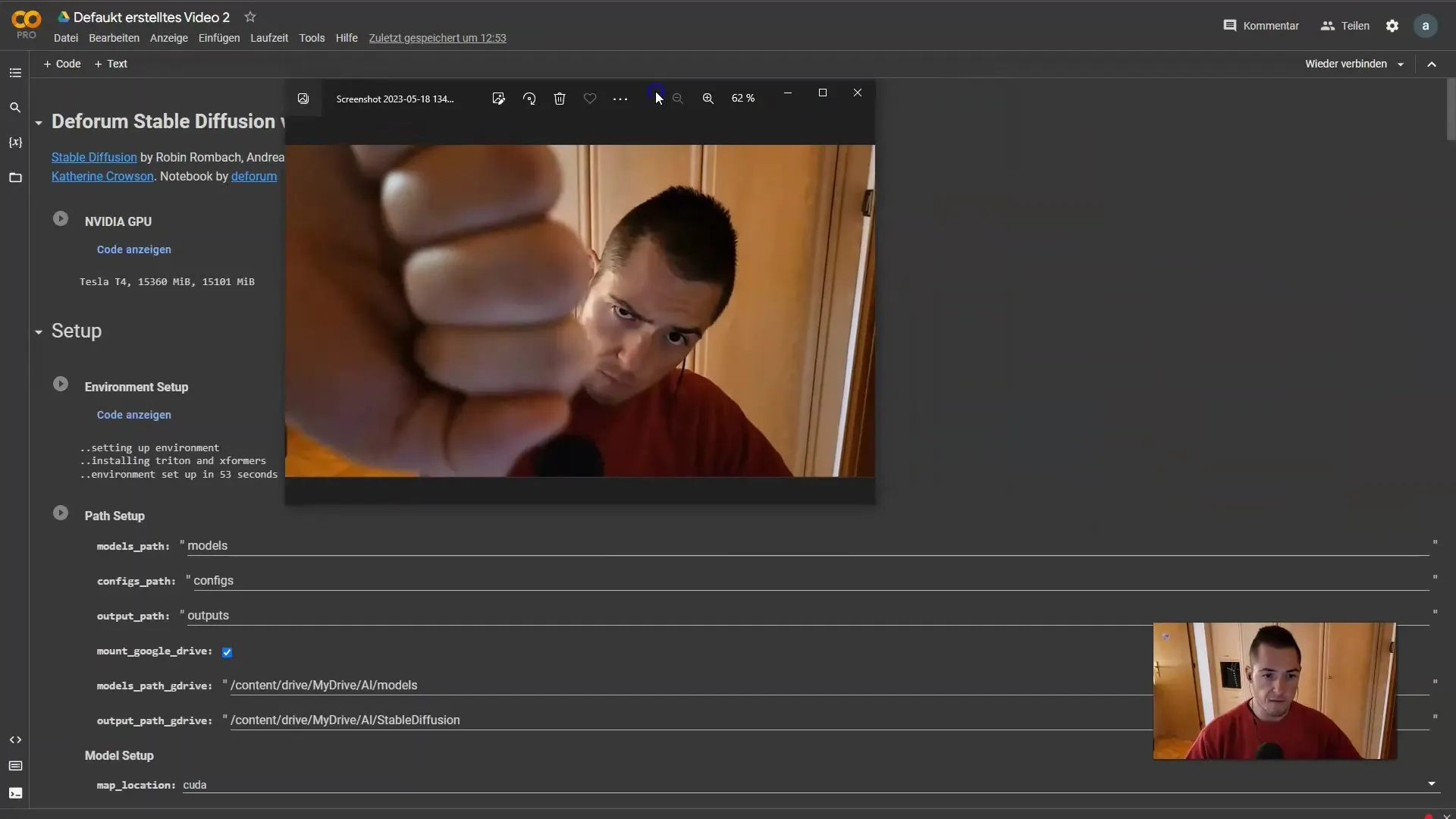
Task: Expand the NVIDIA GPU code section
Action: click(x=133, y=250)
